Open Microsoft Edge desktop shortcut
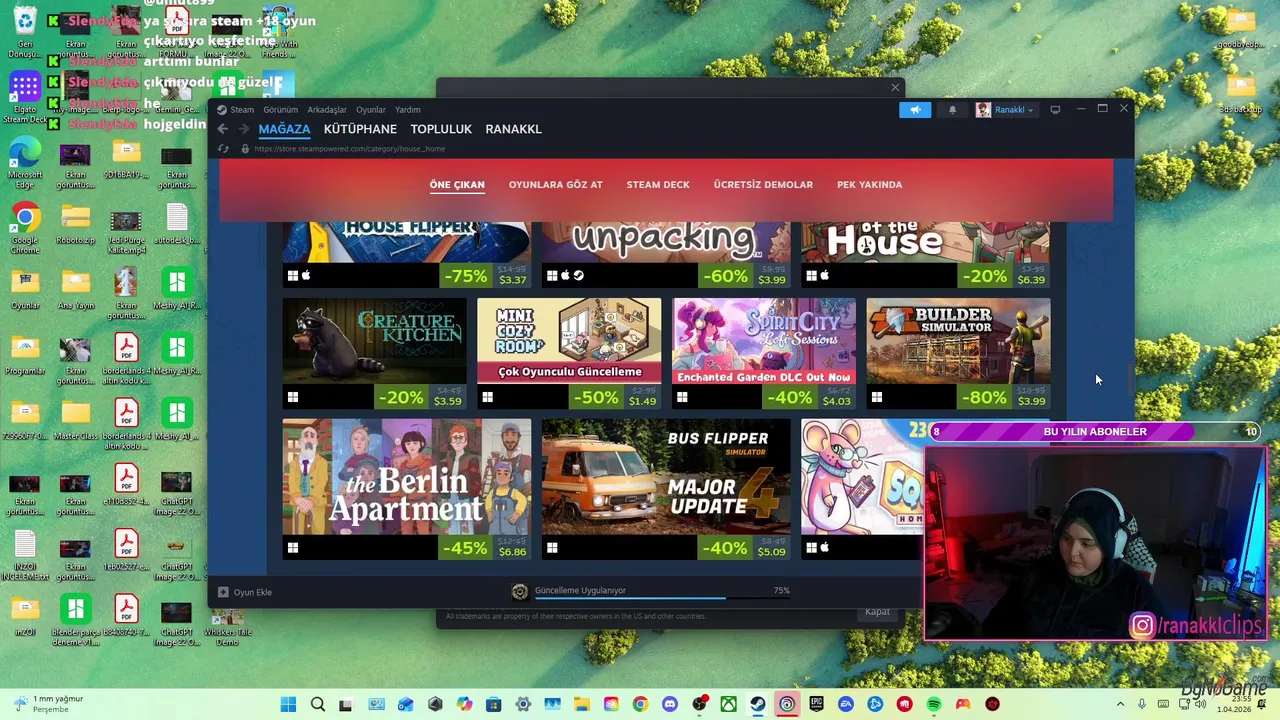 (25, 163)
